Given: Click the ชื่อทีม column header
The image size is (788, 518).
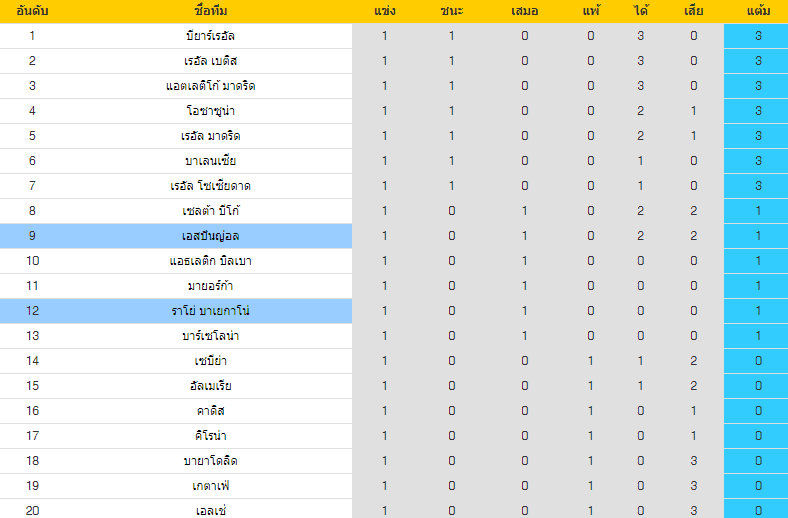Looking at the screenshot, I should [211, 11].
